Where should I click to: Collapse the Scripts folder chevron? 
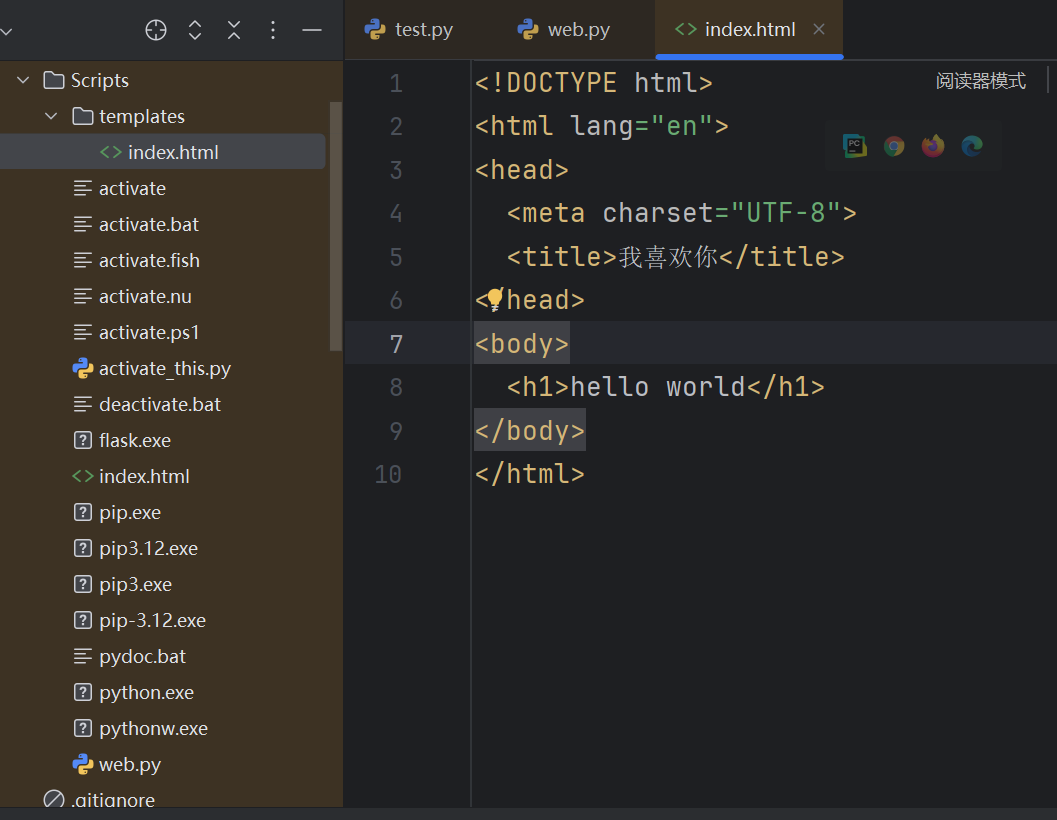coord(23,80)
